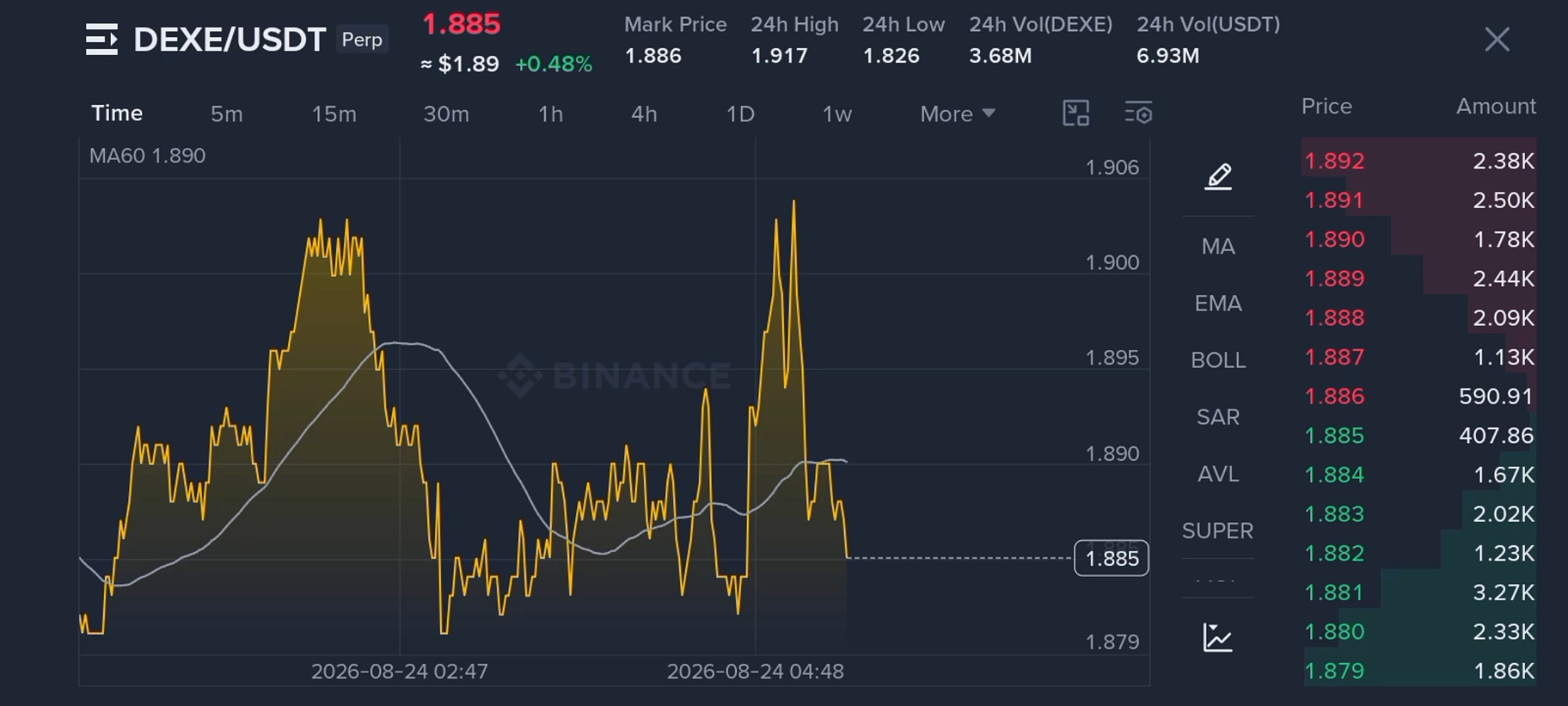Click the 1.879 price axis label
Viewport: 1568px width, 706px height.
1112,642
